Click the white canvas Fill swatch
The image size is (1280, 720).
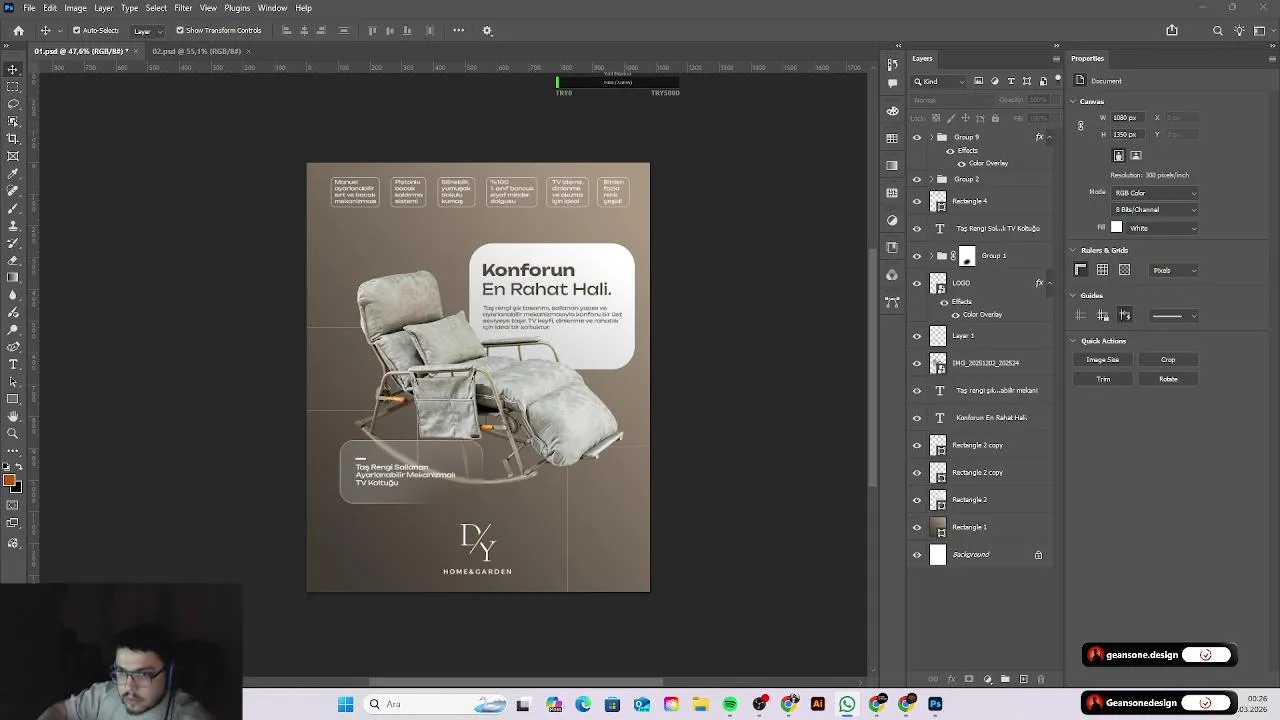[x=1117, y=228]
